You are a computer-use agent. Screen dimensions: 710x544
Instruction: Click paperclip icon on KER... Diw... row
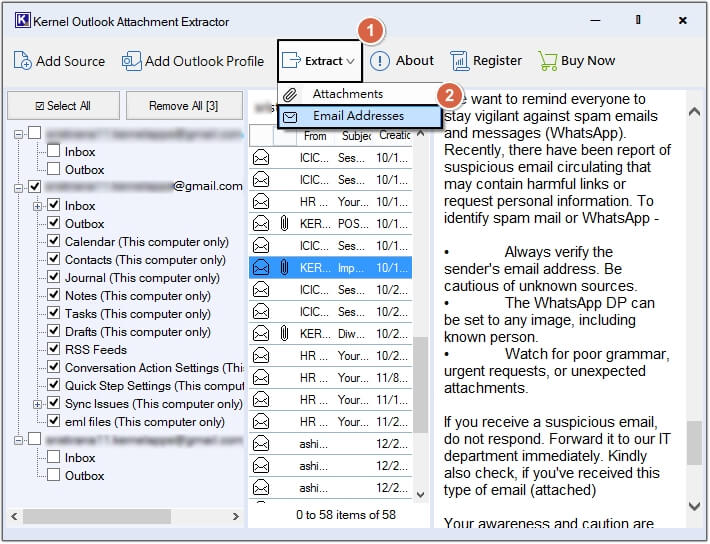point(284,333)
